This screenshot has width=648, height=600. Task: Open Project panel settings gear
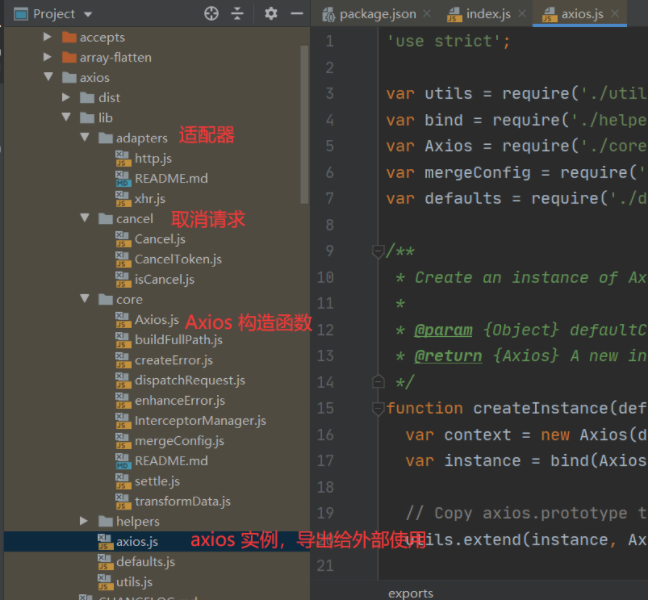tap(271, 14)
